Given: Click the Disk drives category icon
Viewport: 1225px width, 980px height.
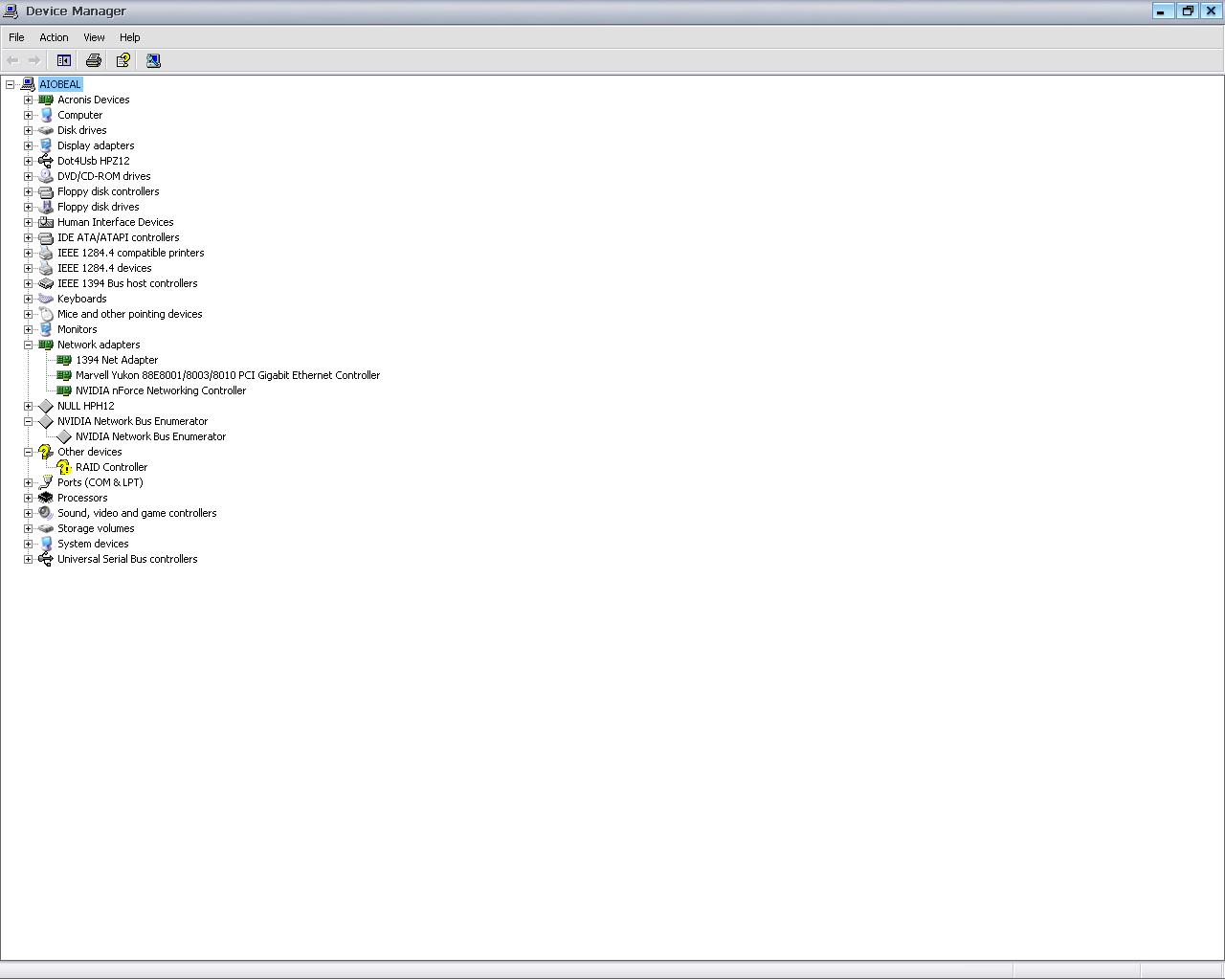Looking at the screenshot, I should point(46,130).
